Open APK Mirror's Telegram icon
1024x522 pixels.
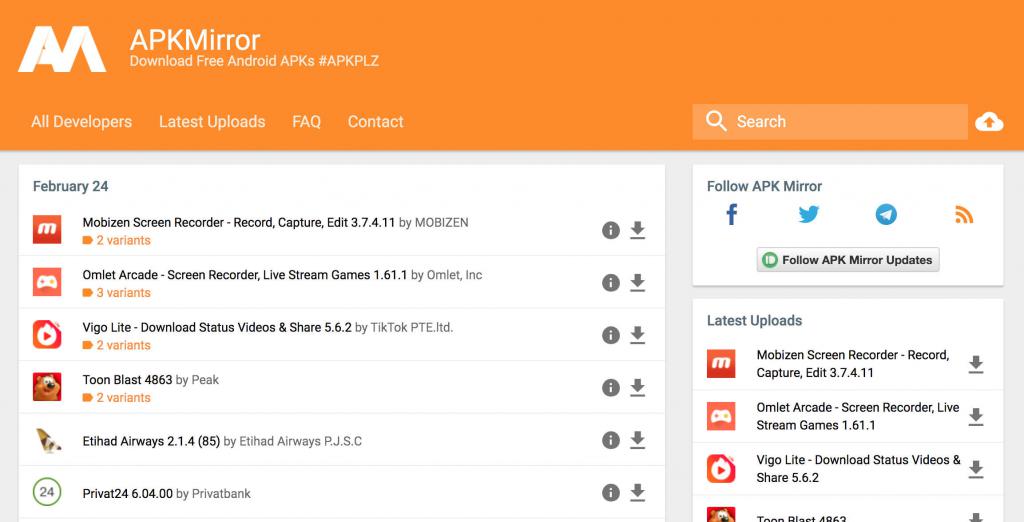coord(886,214)
